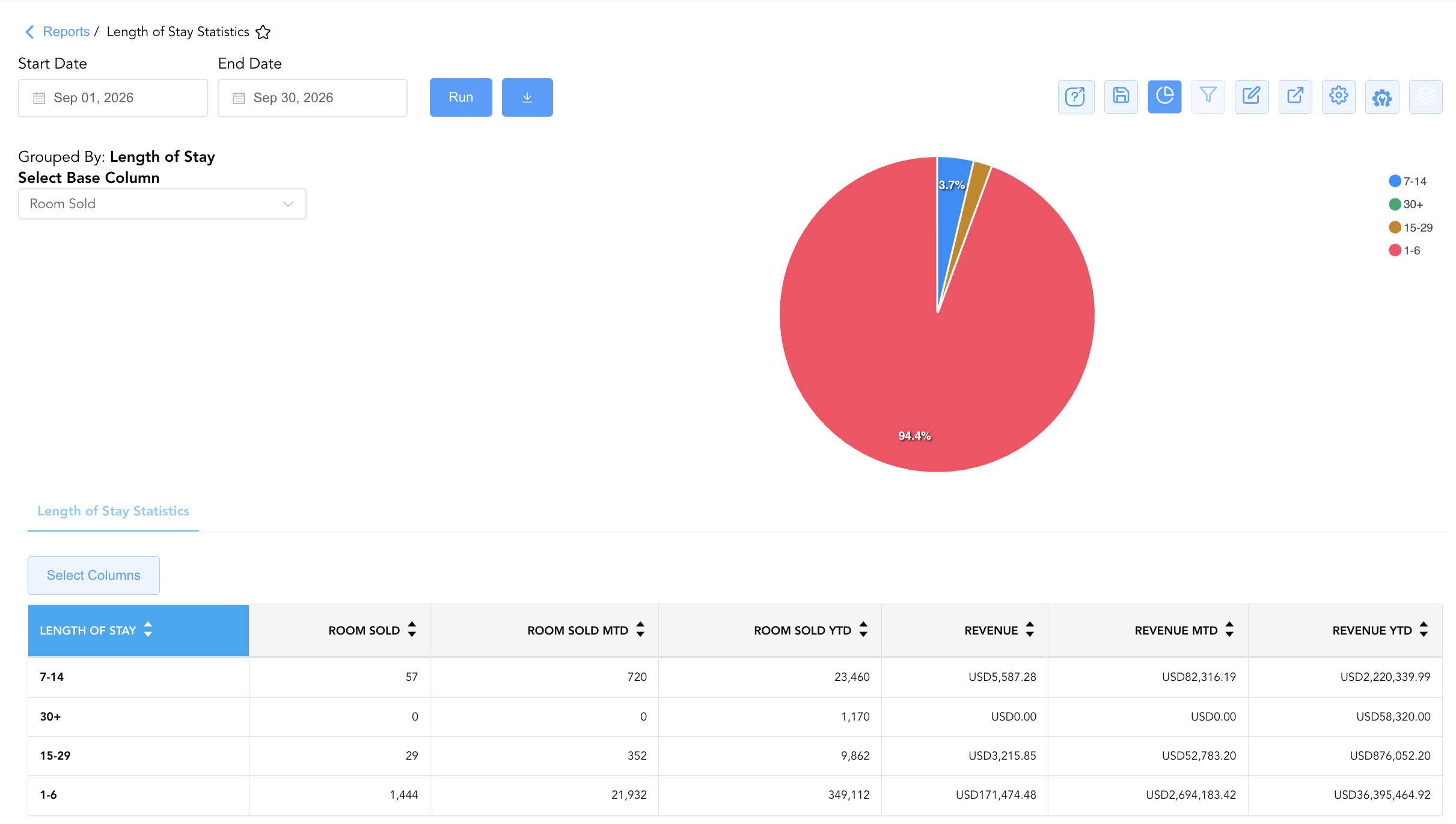Image resolution: width=1456 pixels, height=824 pixels.
Task: Click the download arrow button
Action: (527, 97)
